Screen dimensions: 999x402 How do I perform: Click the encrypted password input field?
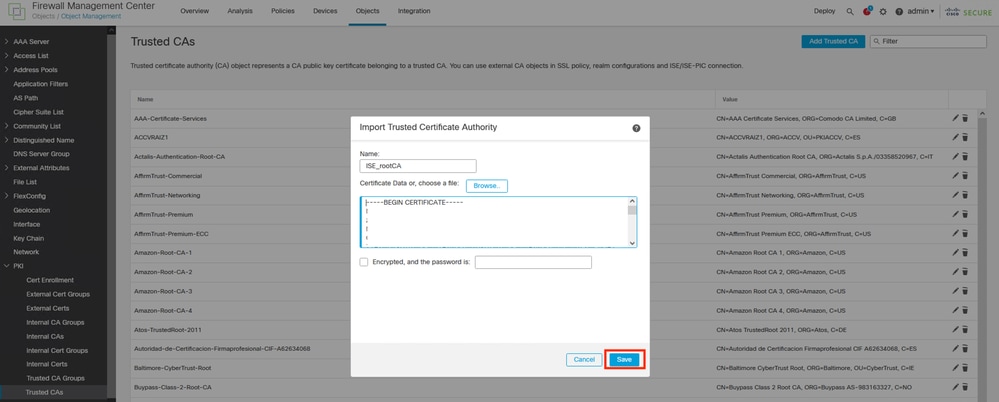click(x=533, y=262)
